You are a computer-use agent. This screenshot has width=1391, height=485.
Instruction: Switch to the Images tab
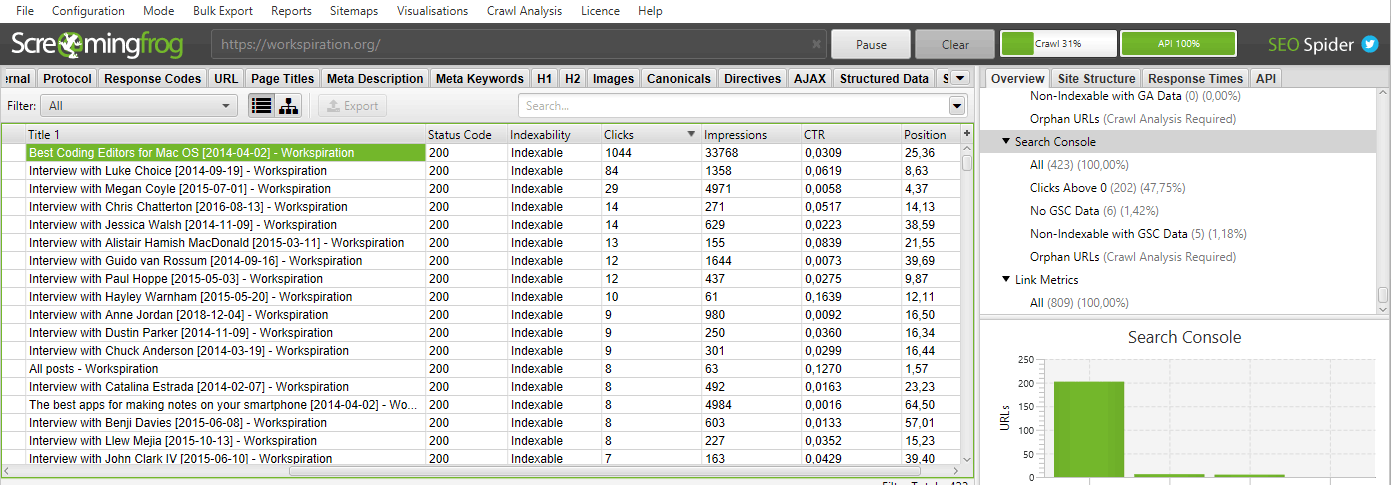pos(613,78)
